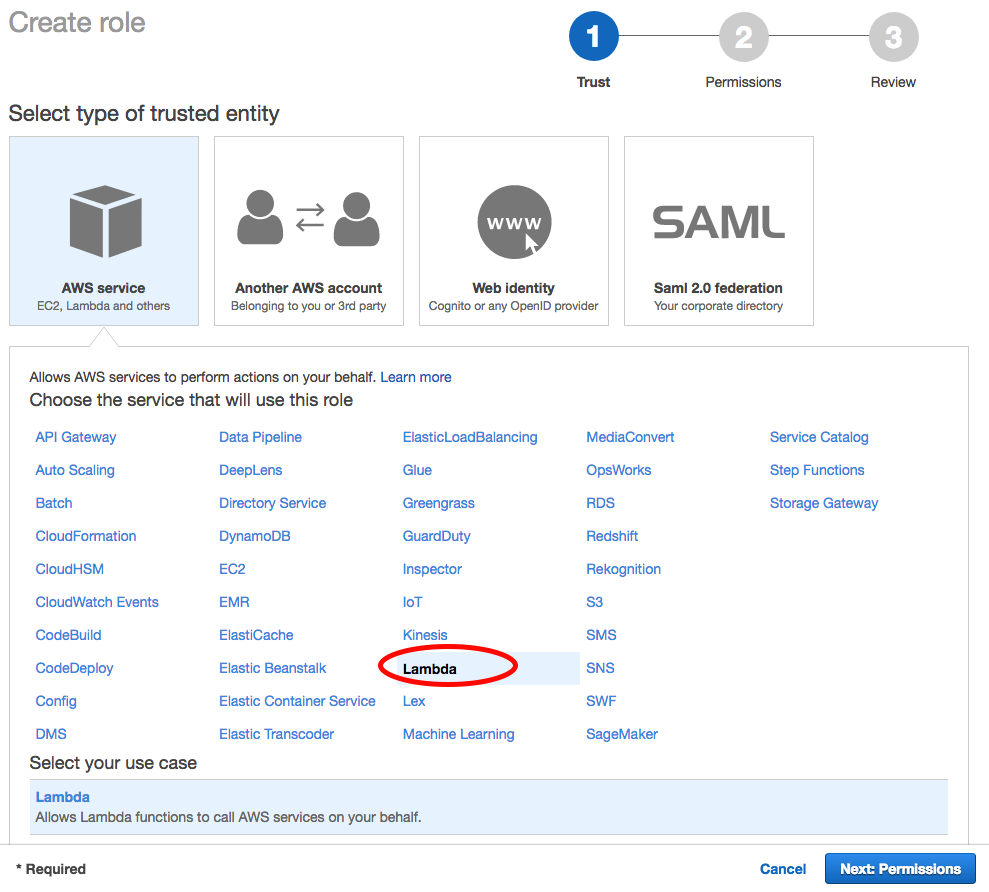Viewport: 989px width, 892px height.
Task: Select Redshift service
Action: click(x=612, y=536)
